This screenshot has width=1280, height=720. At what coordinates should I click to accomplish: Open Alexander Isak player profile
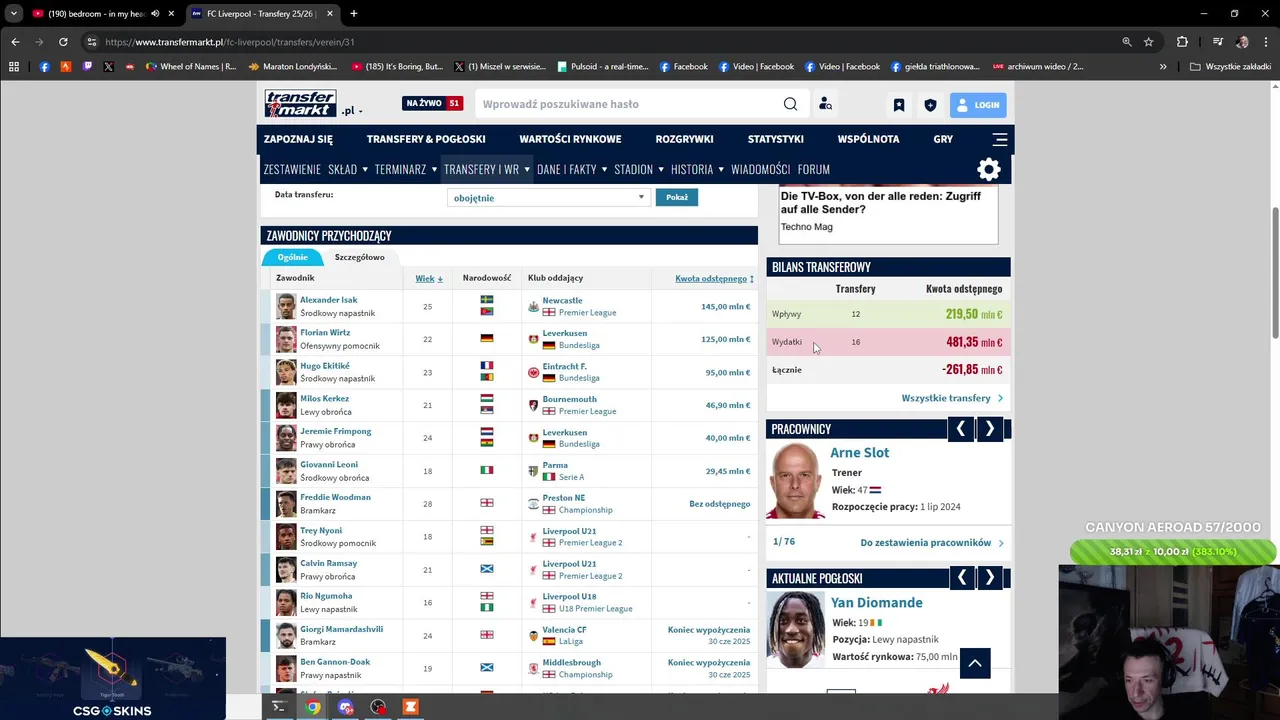point(328,300)
